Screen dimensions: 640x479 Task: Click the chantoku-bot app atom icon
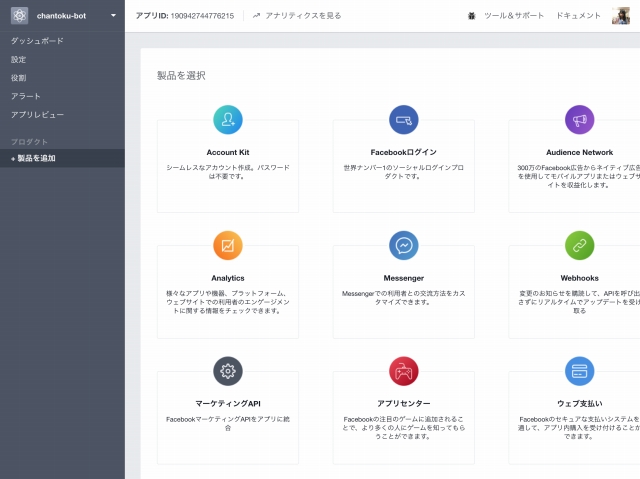click(x=19, y=16)
